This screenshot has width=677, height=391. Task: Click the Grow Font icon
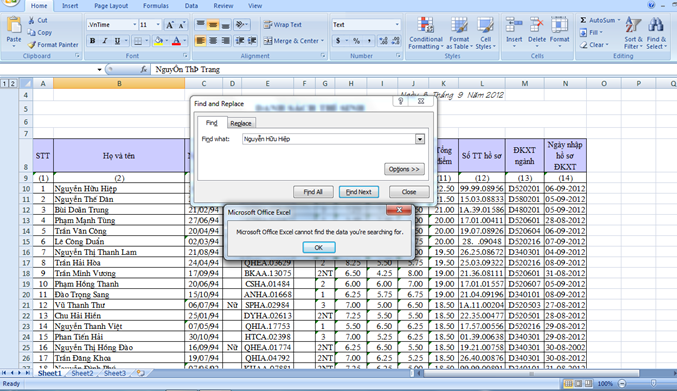click(x=170, y=25)
